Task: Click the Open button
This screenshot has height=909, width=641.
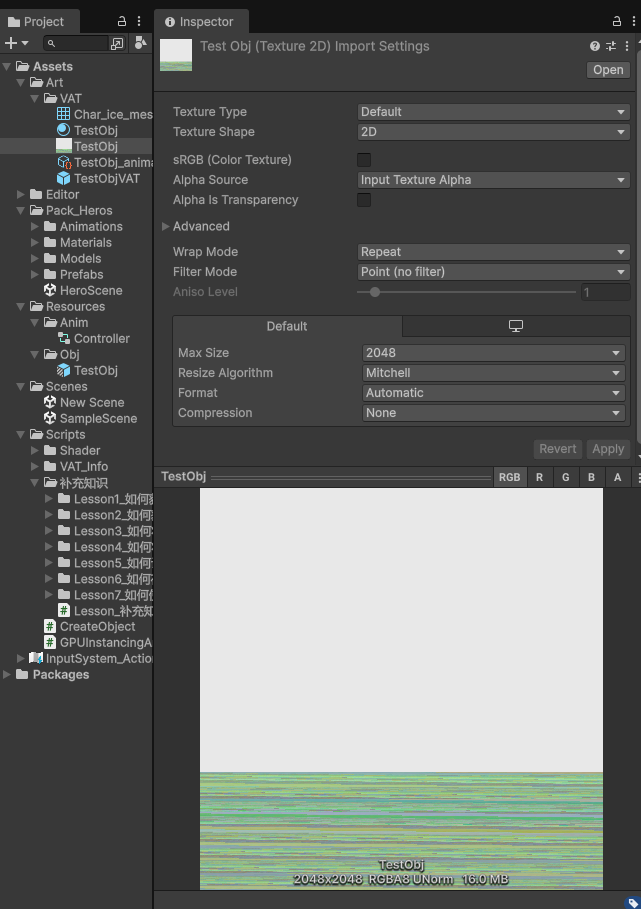Action: coord(607,70)
